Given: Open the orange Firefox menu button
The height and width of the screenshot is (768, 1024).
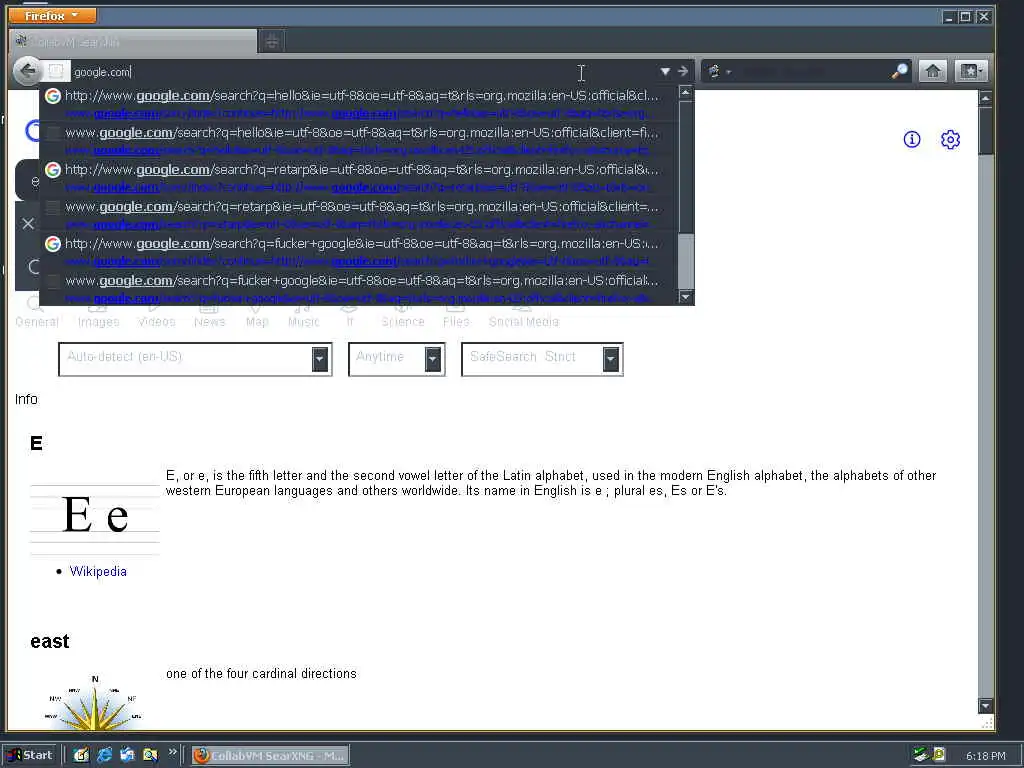Looking at the screenshot, I should pyautogui.click(x=52, y=15).
